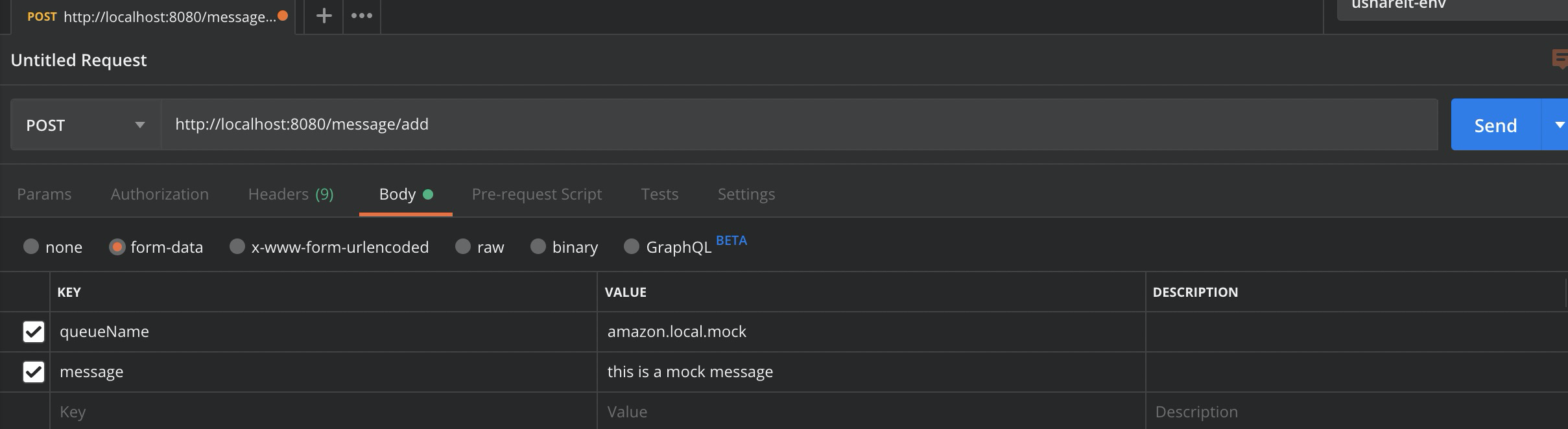
Task: Select the binary body option
Action: (x=538, y=247)
